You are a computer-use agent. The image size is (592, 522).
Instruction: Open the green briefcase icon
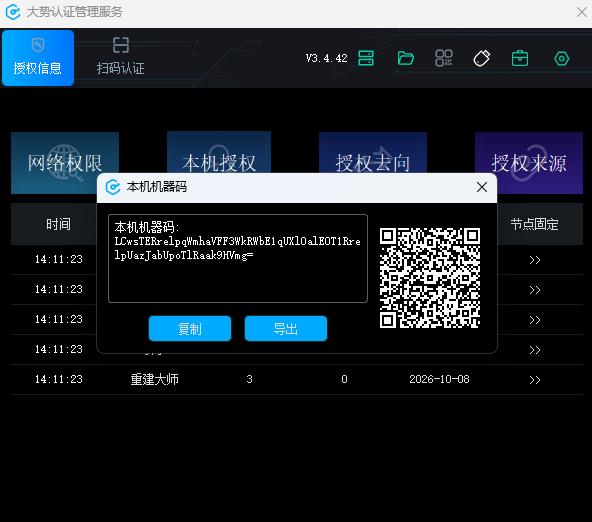point(520,58)
